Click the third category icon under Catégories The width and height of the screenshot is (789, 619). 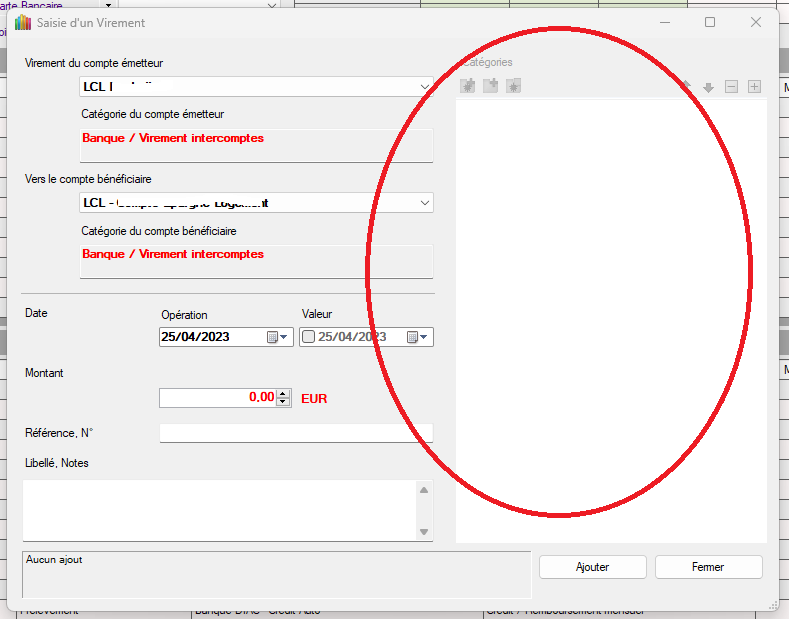pos(513,87)
